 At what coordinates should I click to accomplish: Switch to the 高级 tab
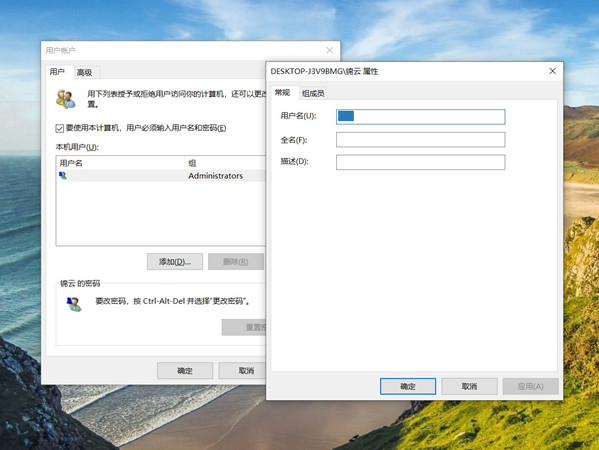(x=84, y=72)
